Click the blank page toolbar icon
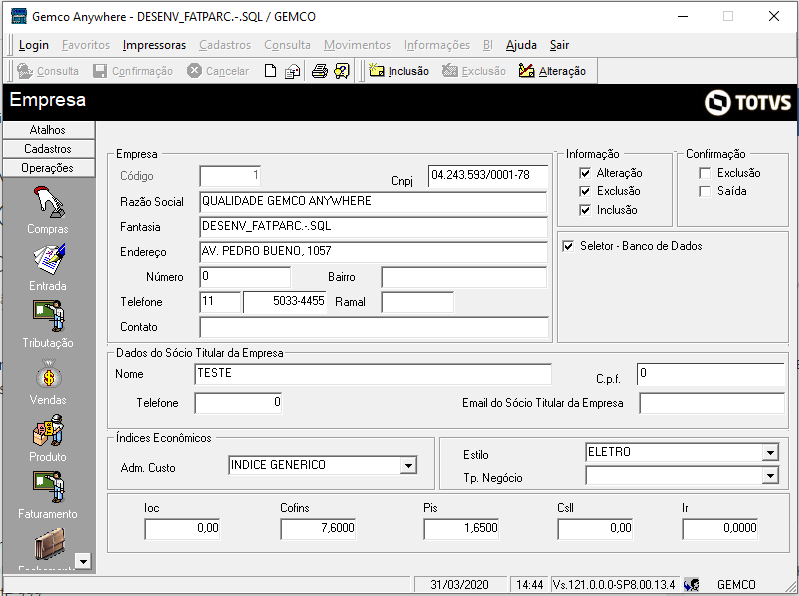 pyautogui.click(x=271, y=71)
